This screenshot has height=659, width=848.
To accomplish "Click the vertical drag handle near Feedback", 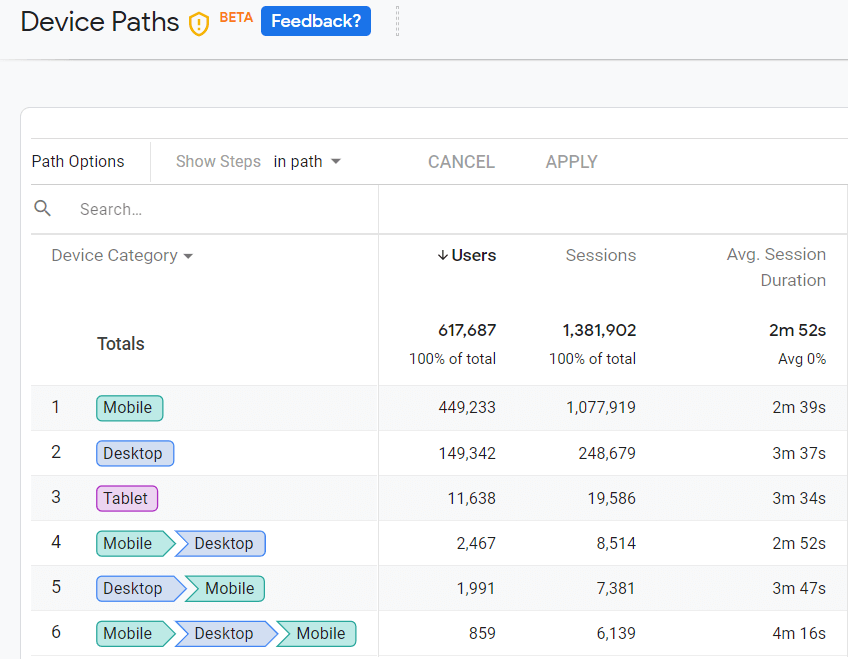I will (397, 21).
